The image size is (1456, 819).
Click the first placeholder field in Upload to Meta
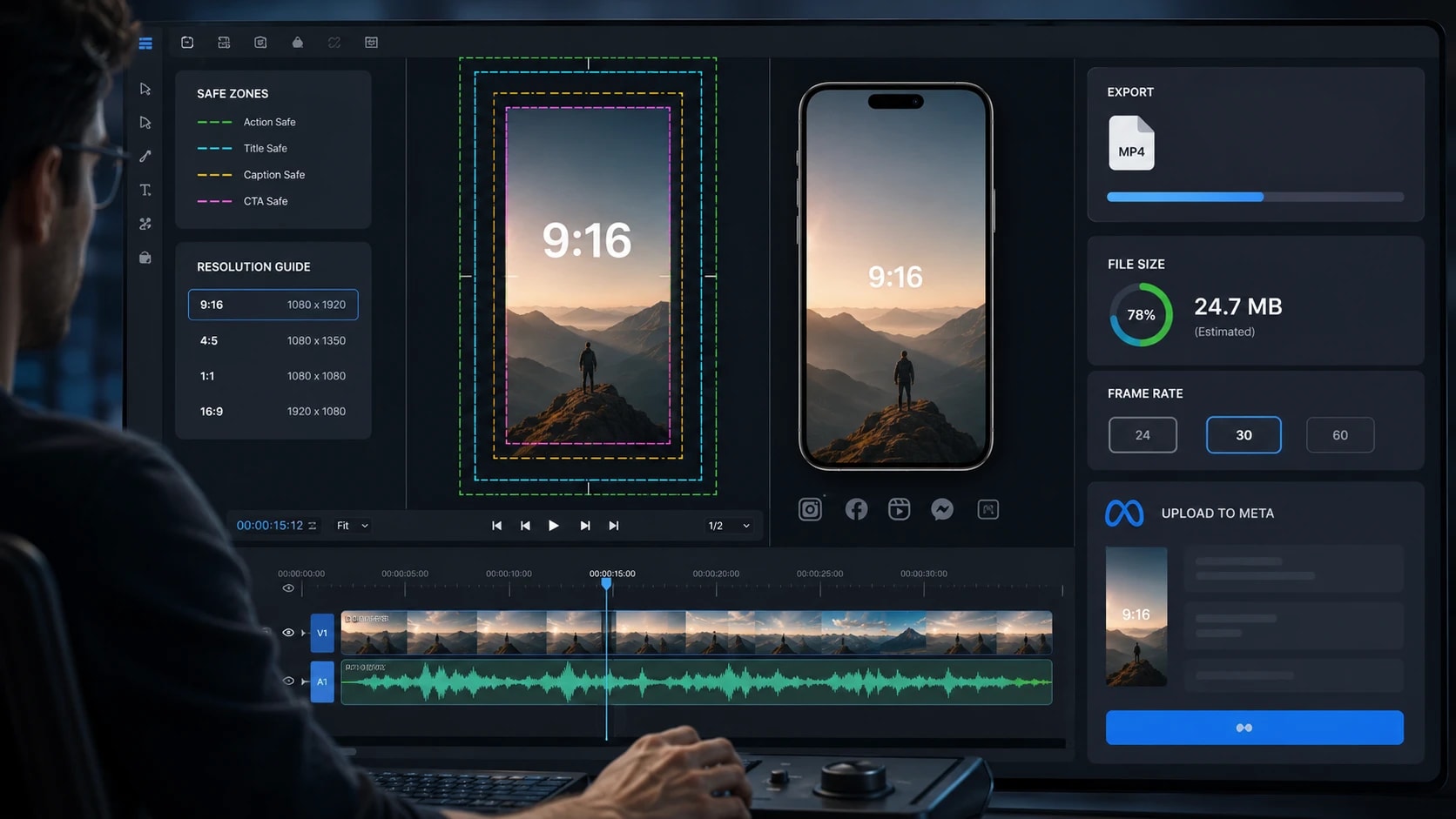[1294, 568]
